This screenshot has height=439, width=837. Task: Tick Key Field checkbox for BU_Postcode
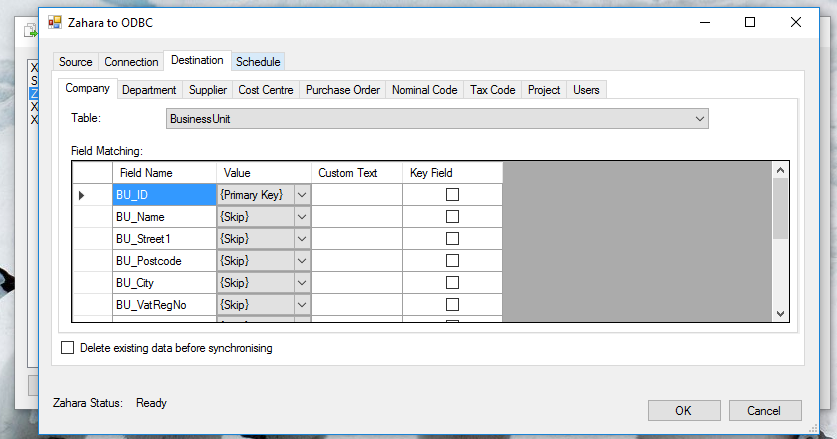tap(452, 260)
